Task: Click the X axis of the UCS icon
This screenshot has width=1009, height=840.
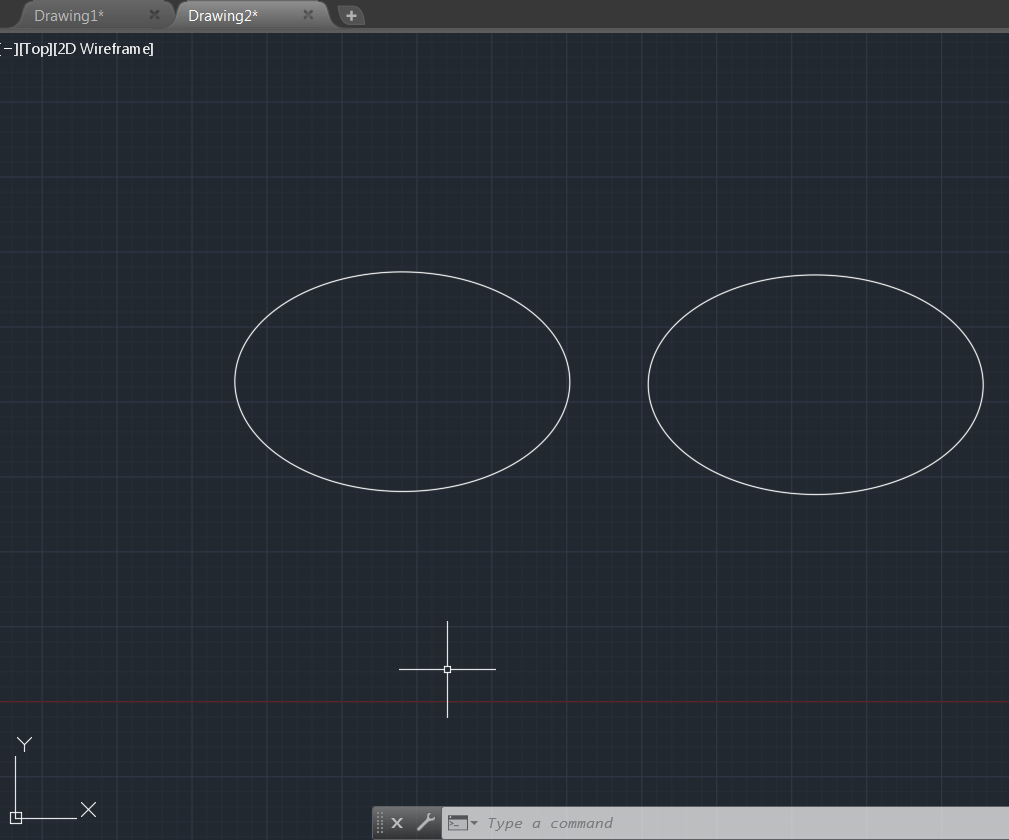Action: pyautogui.click(x=88, y=809)
